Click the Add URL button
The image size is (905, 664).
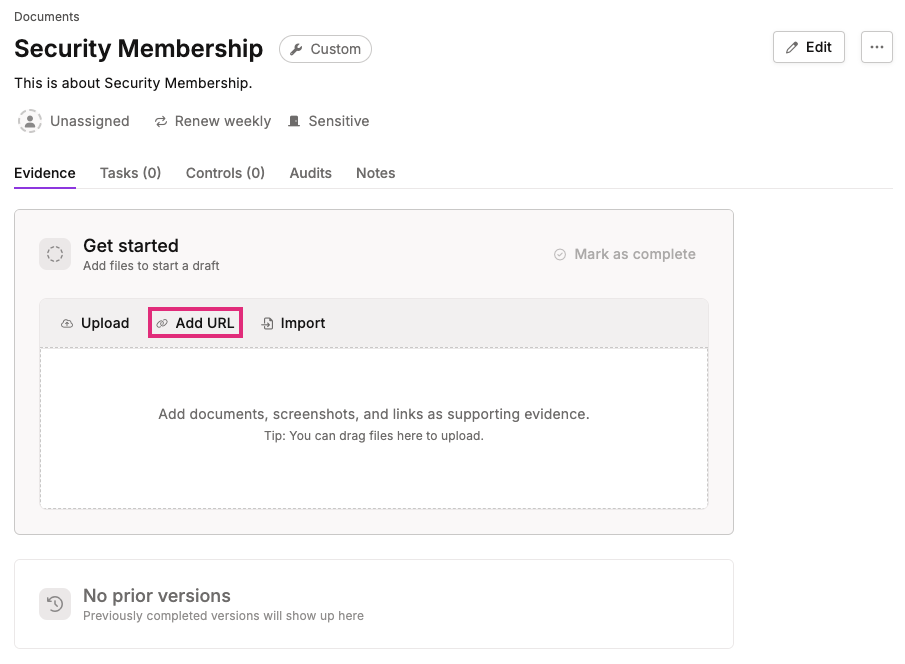(x=196, y=323)
